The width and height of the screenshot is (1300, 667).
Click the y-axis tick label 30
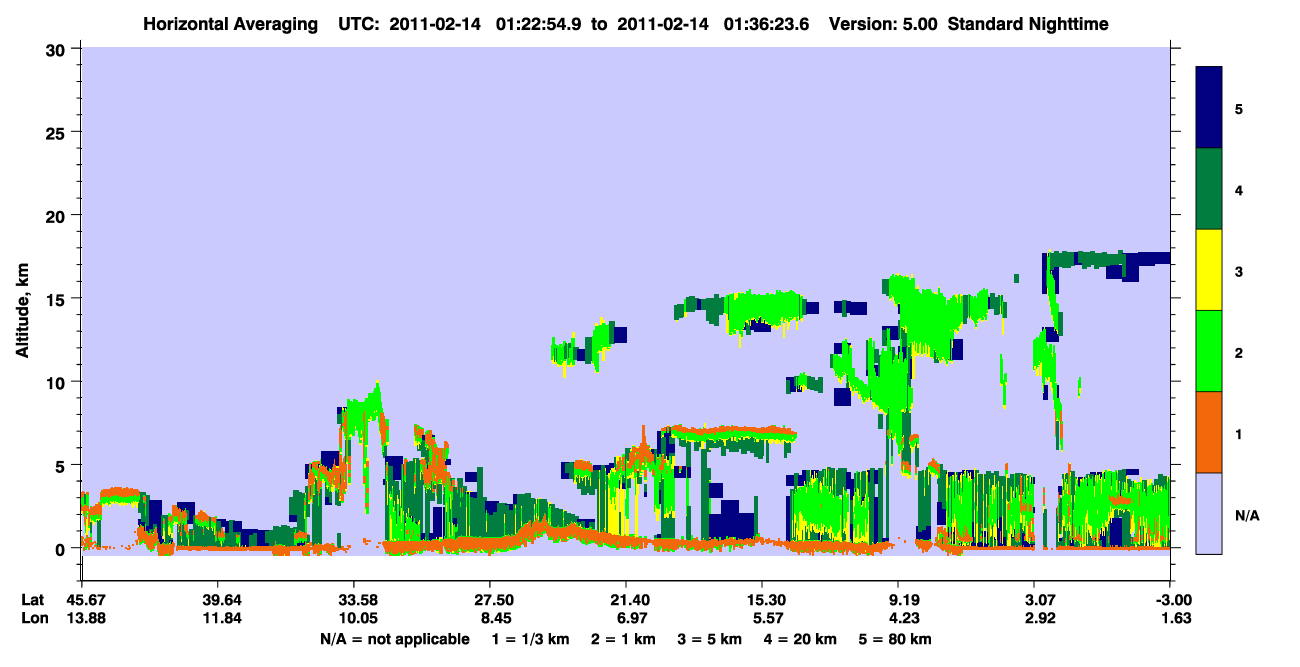tap(58, 49)
